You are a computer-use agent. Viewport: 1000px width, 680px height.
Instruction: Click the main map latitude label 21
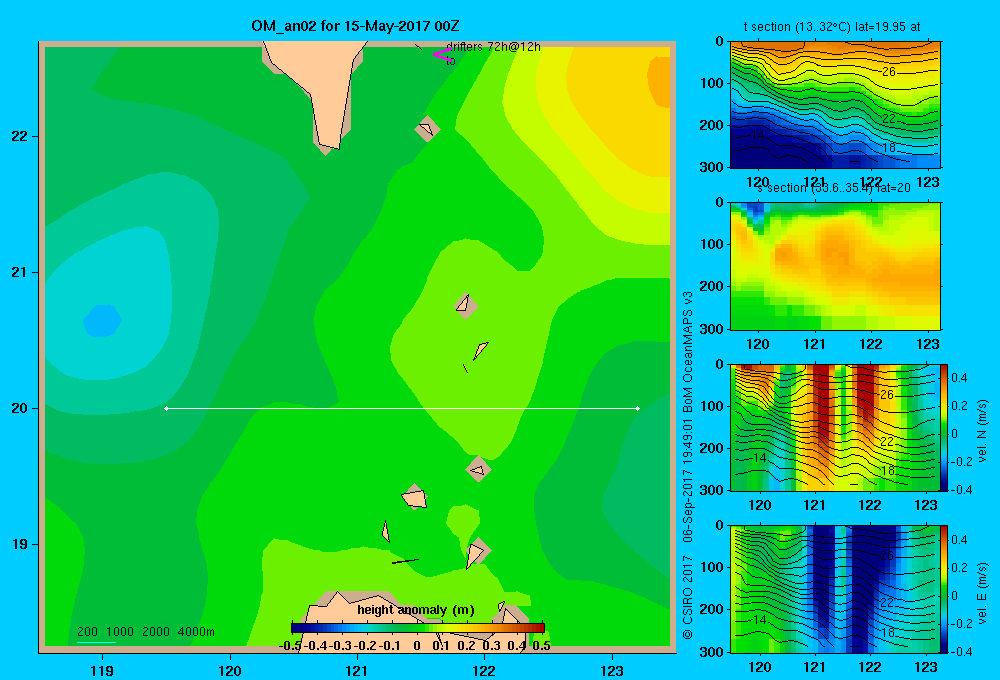click(20, 272)
